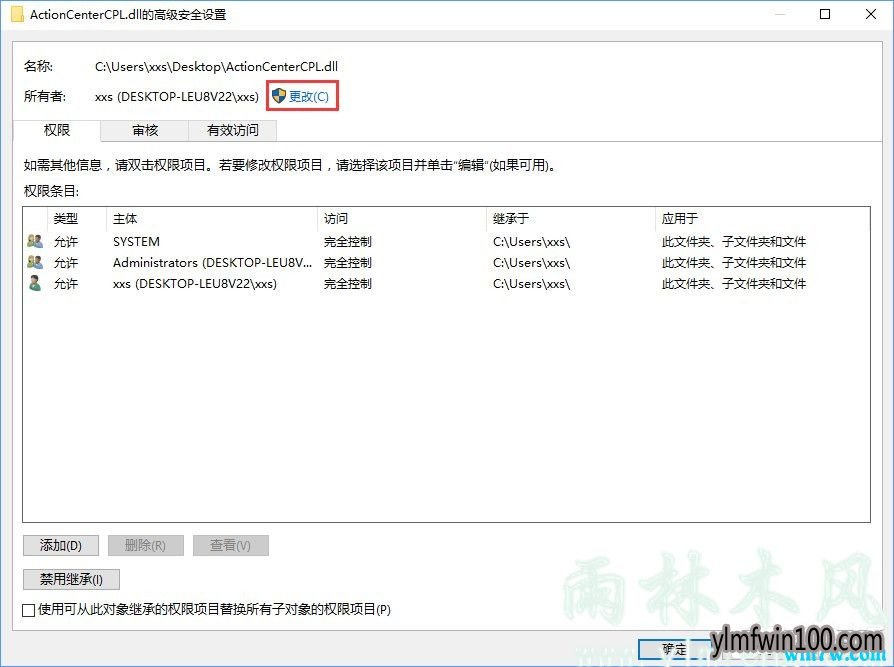Sort by the 主体 column header
Screen dimensions: 894x667
212,218
